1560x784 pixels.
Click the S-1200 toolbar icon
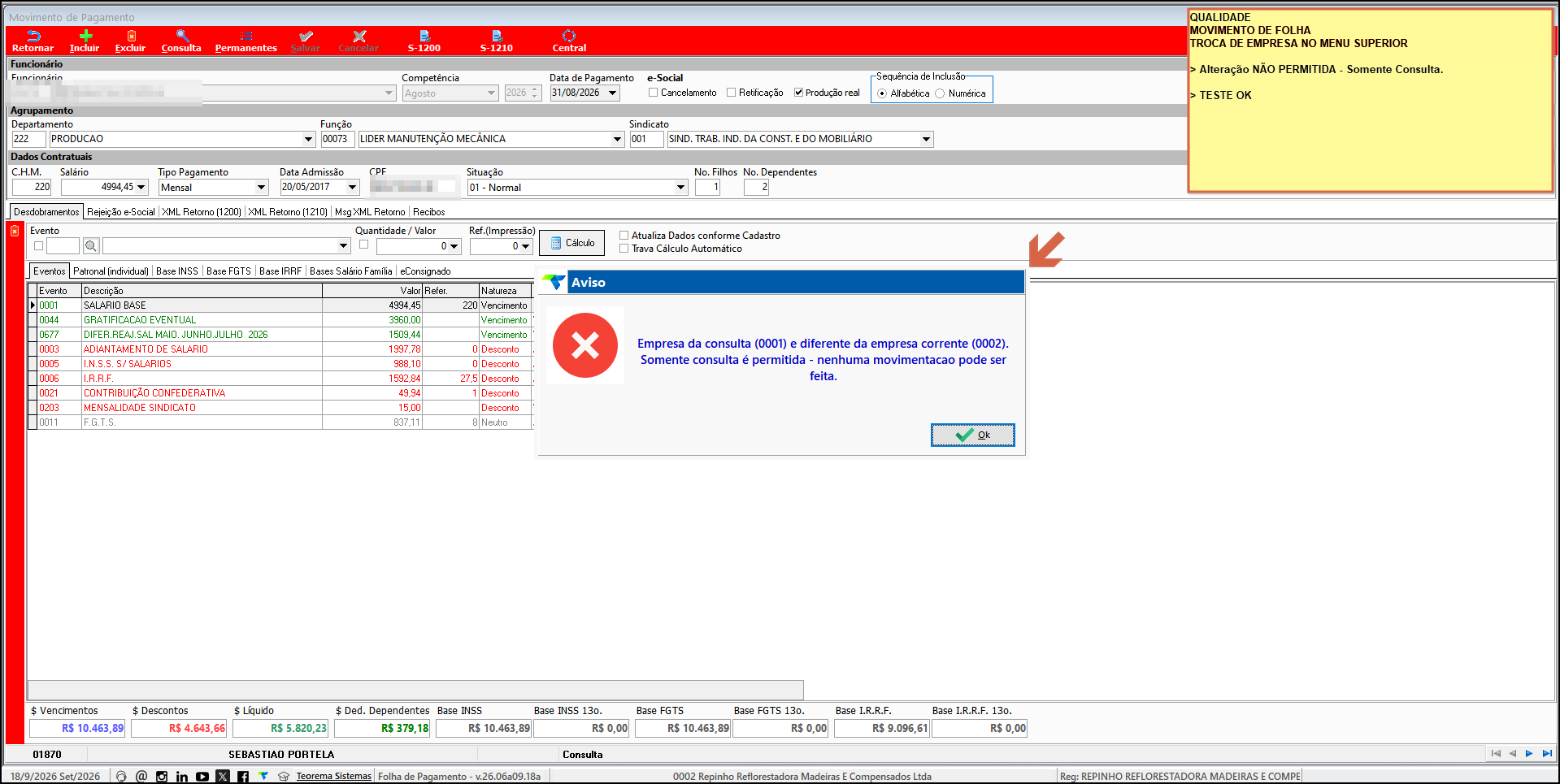(424, 36)
